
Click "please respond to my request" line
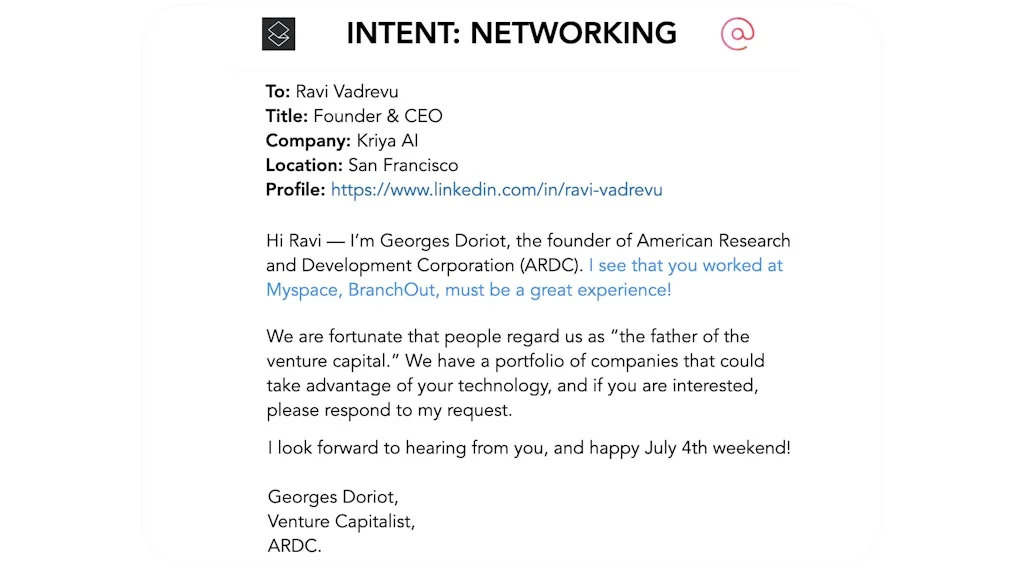(388, 410)
